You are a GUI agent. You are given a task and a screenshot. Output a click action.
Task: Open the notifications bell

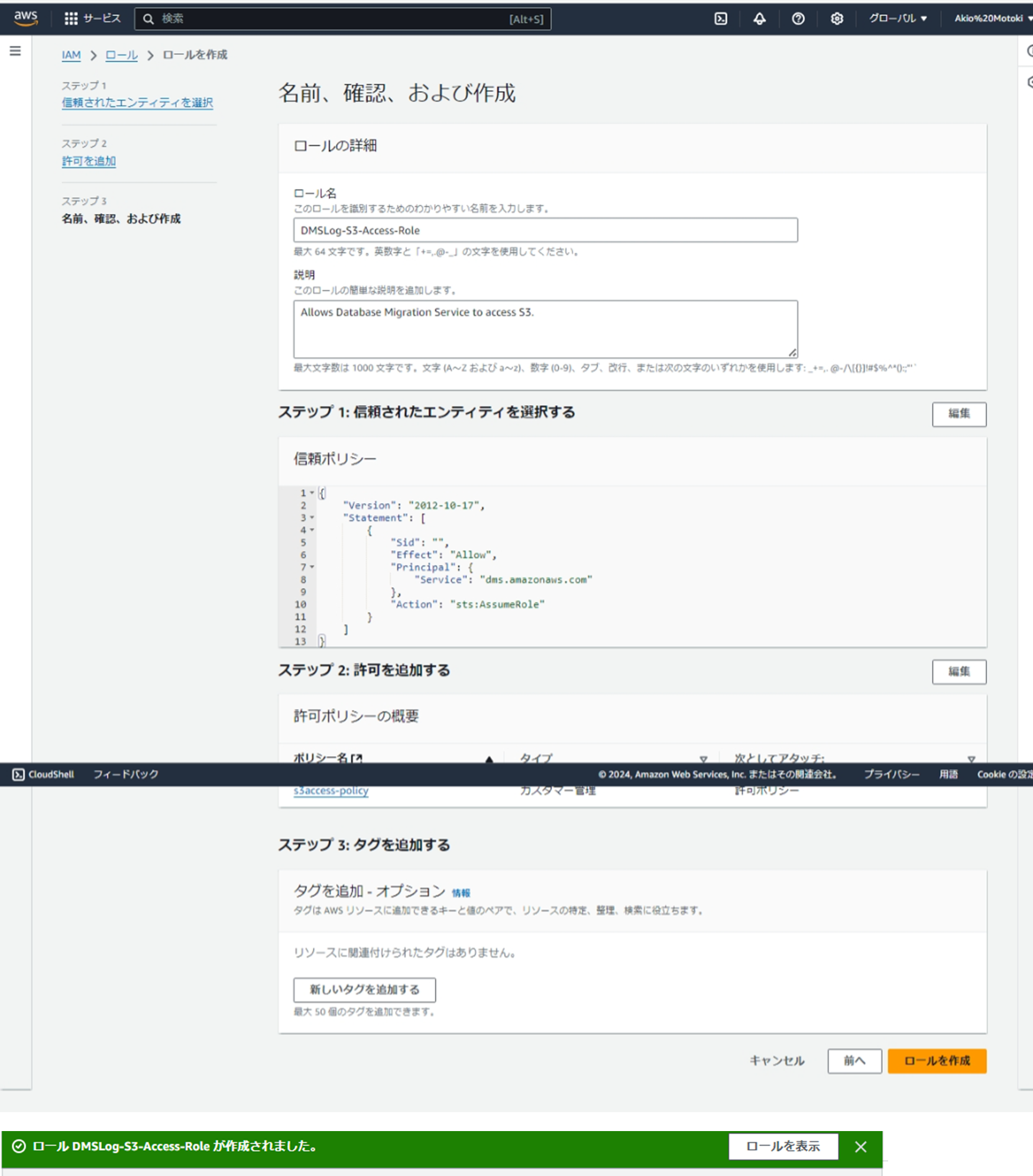[x=759, y=18]
